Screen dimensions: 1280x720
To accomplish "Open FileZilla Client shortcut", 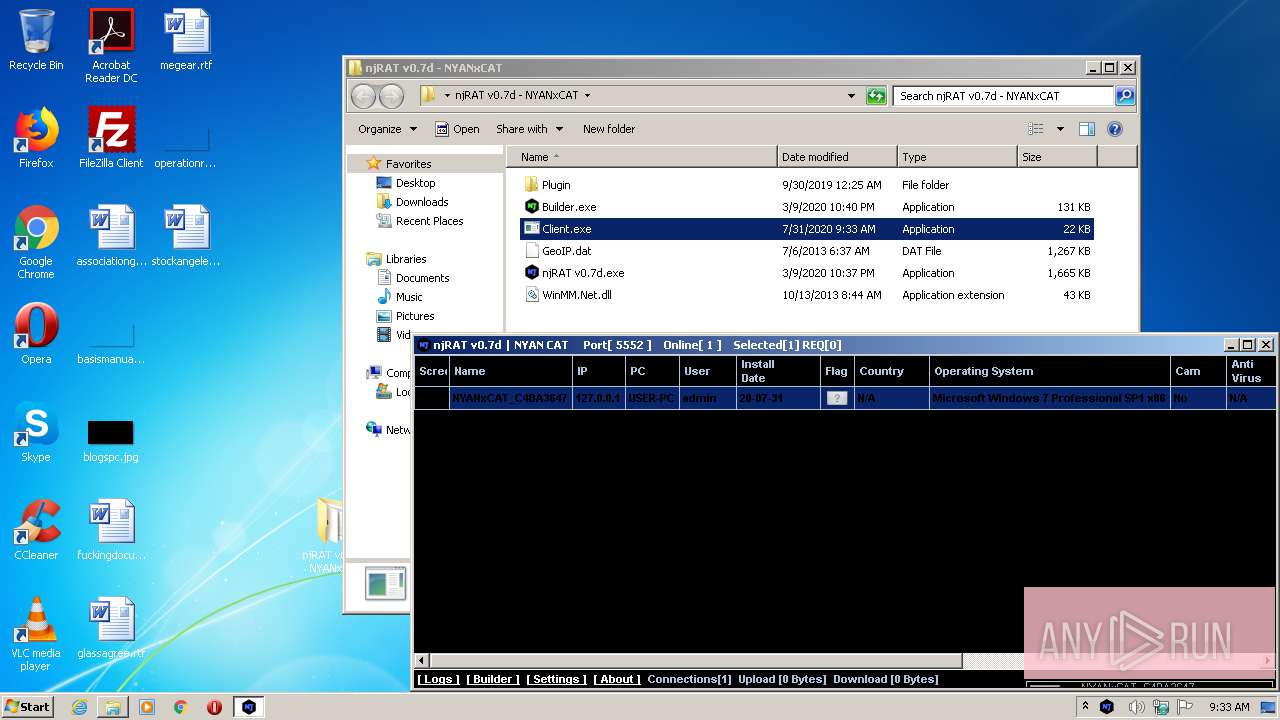I will (111, 138).
